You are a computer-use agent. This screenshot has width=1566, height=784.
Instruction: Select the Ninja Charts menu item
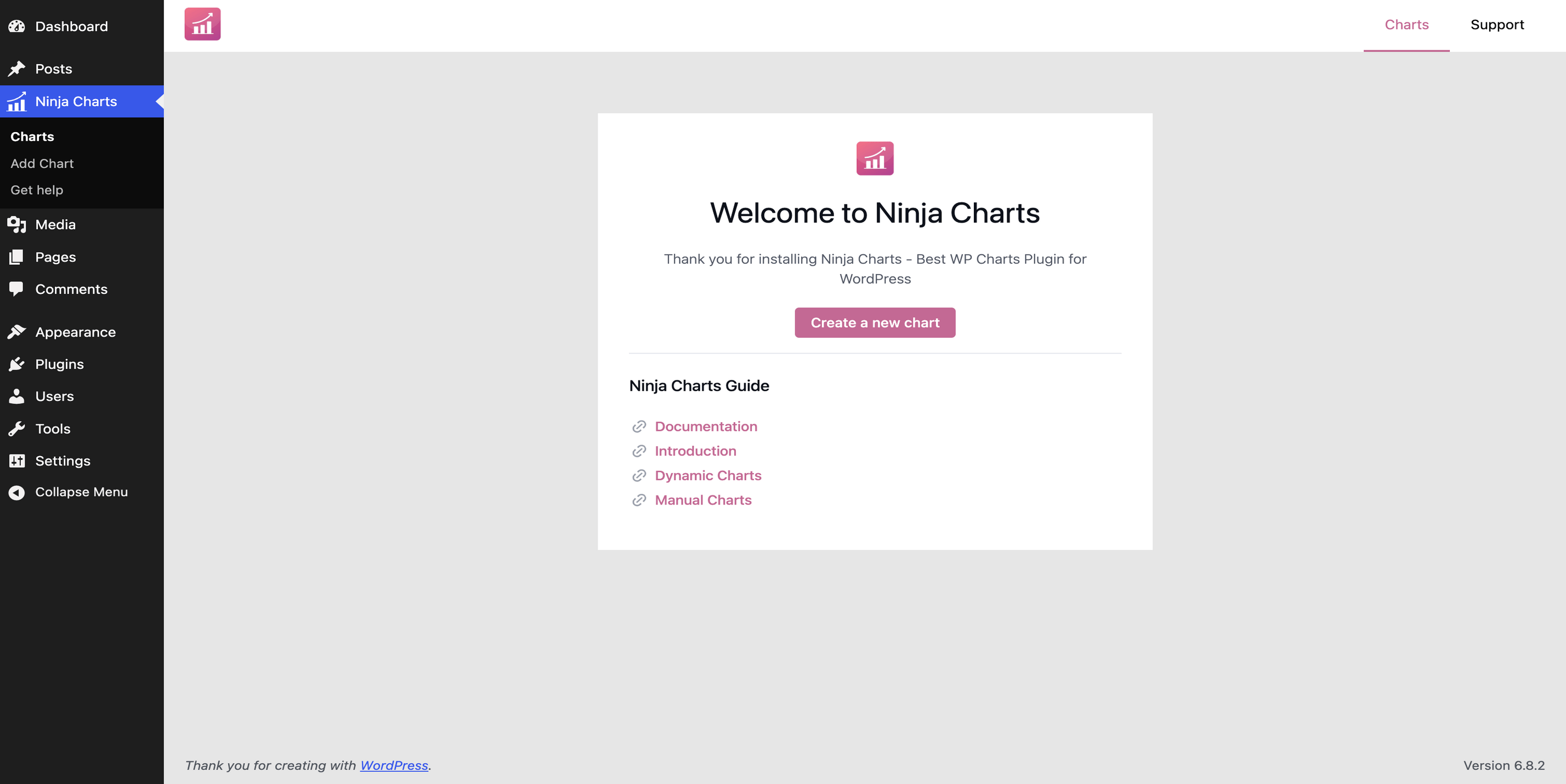tap(82, 101)
